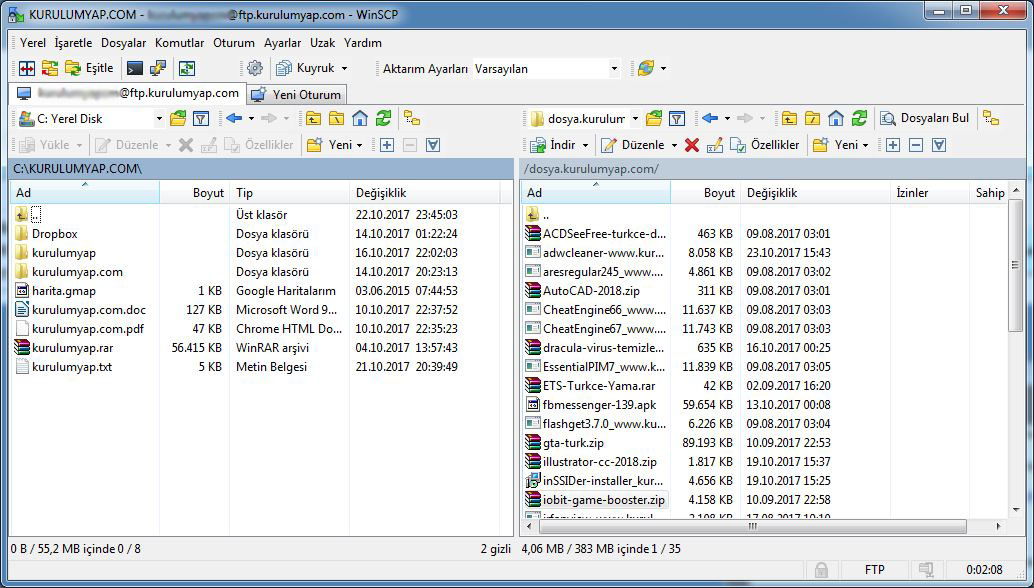Open the Komutlar menu
The image size is (1034, 588).
coord(180,43)
